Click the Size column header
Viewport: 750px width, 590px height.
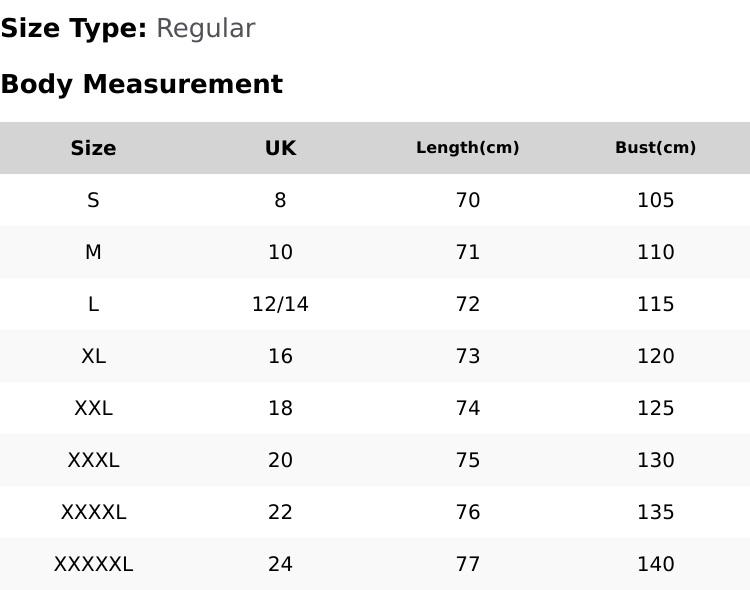pyautogui.click(x=93, y=148)
